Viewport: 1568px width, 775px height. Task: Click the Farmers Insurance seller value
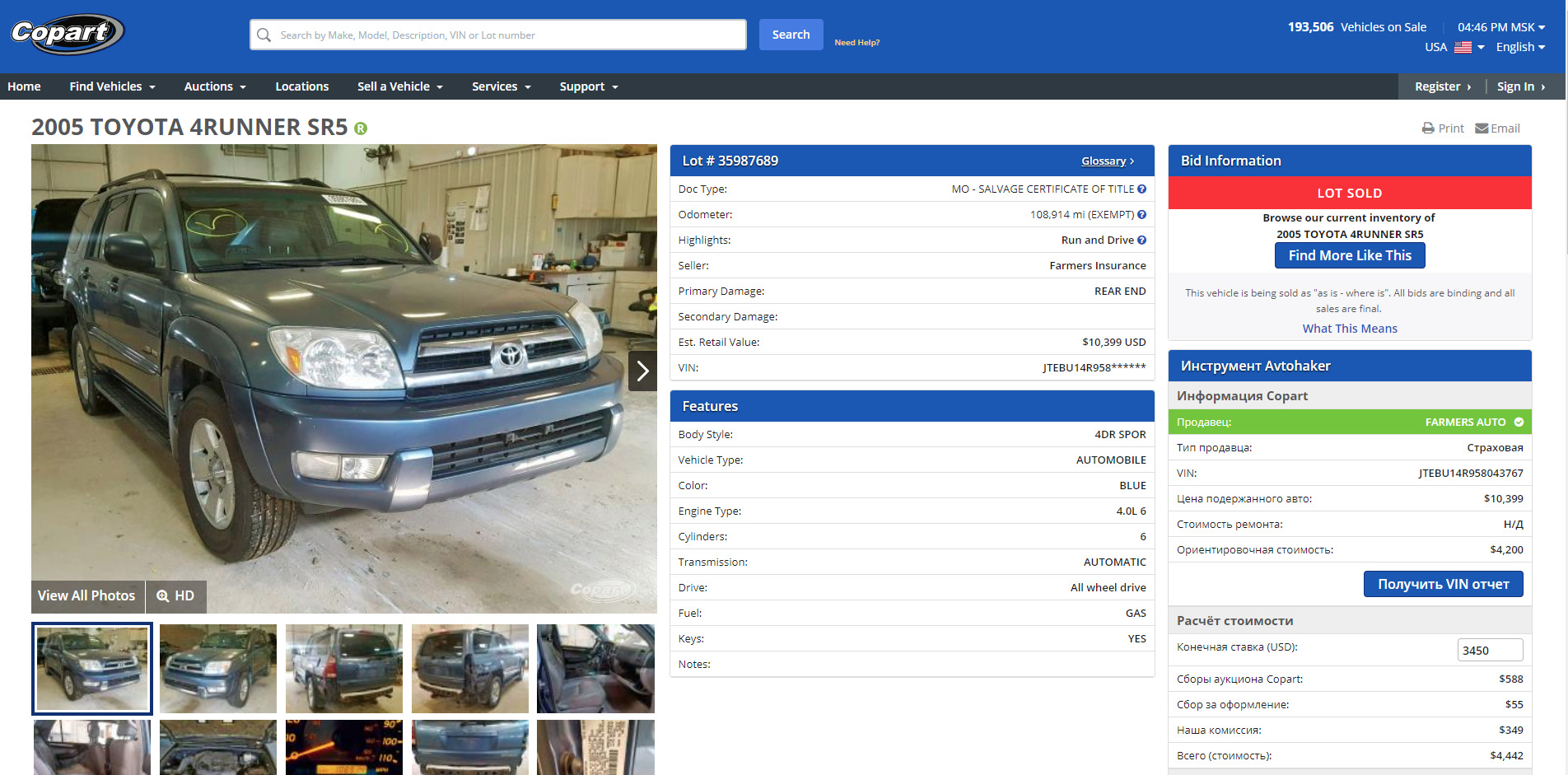(1097, 266)
